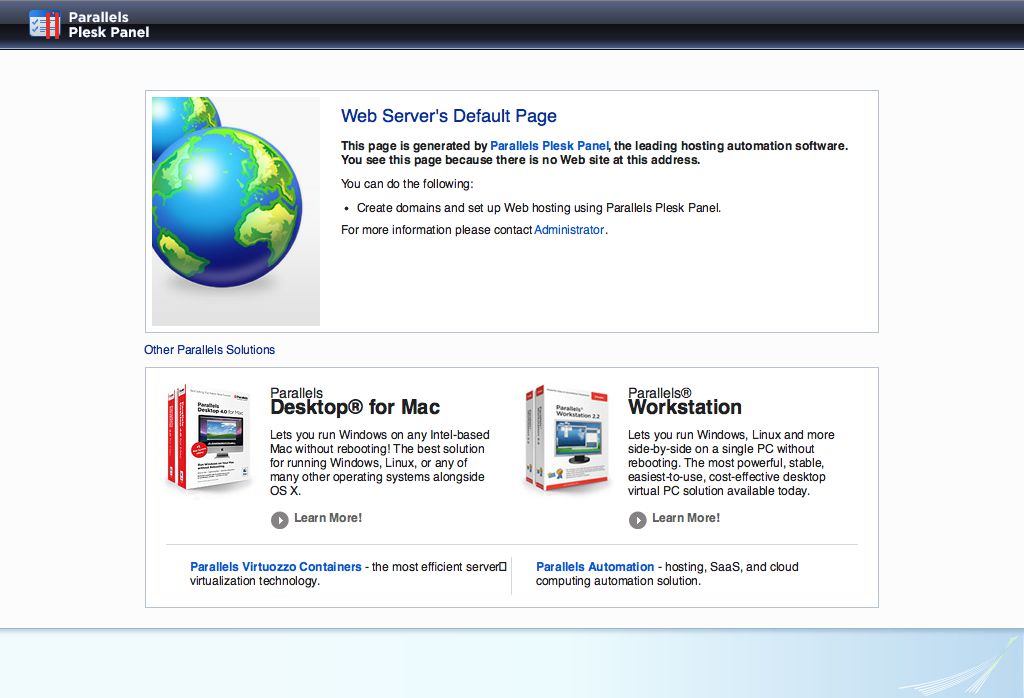
Task: Open Learn More link under Workstation
Action: (686, 518)
